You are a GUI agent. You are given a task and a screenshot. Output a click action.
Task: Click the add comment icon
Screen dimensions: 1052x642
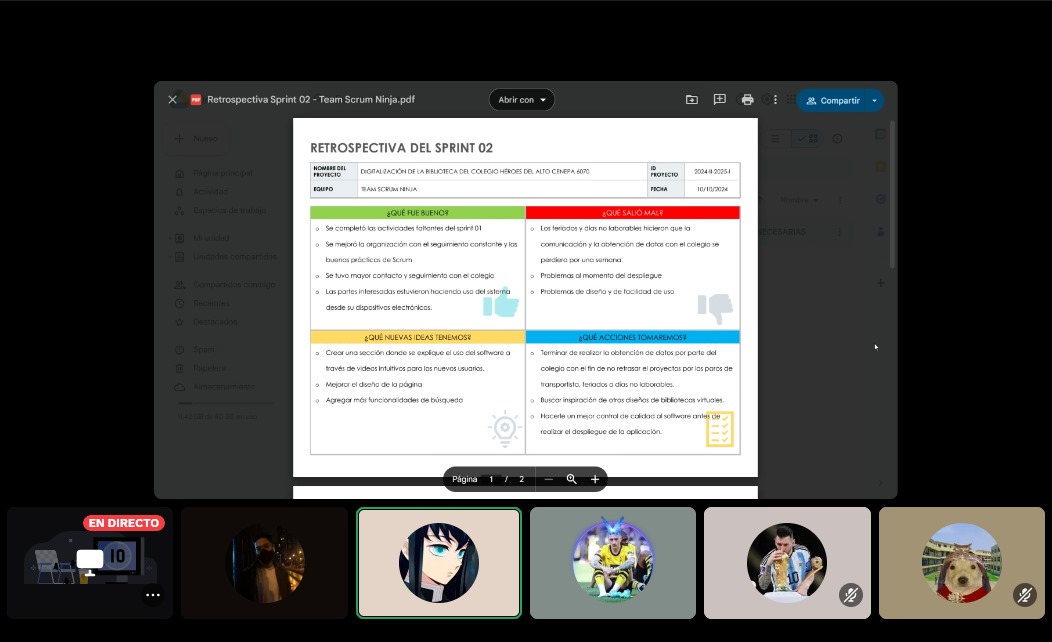719,100
